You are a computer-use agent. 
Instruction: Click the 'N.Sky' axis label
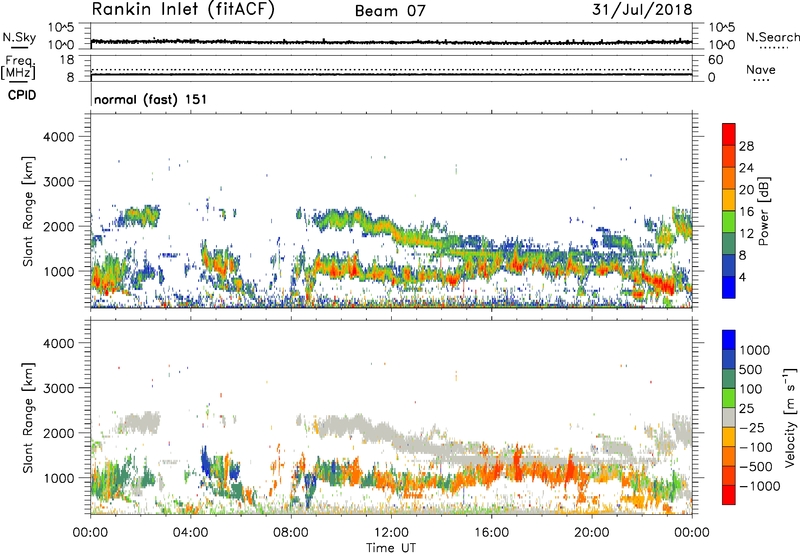[19, 37]
